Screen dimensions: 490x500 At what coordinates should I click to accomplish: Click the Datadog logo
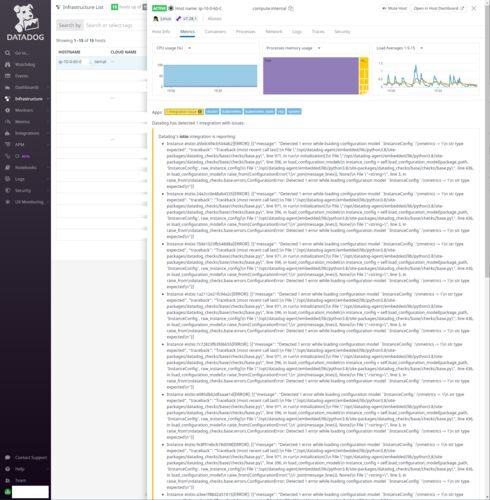click(26, 22)
